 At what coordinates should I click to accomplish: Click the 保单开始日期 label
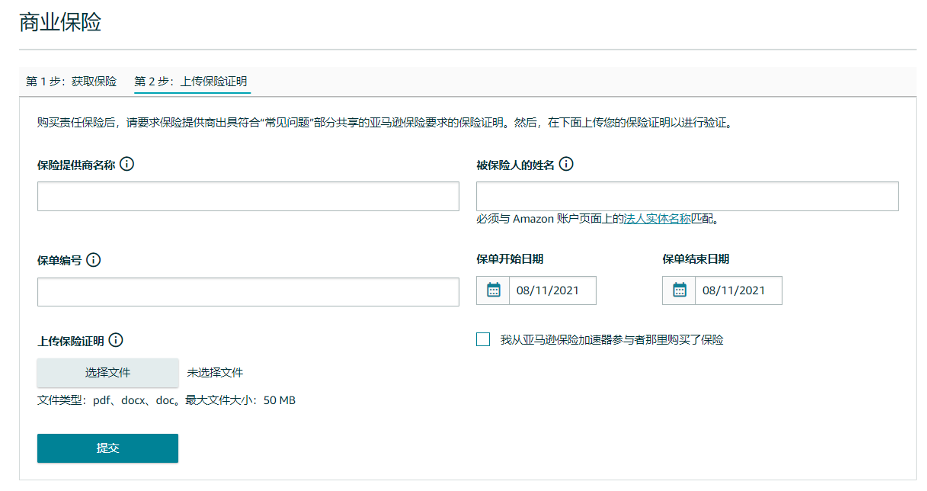click(x=510, y=259)
